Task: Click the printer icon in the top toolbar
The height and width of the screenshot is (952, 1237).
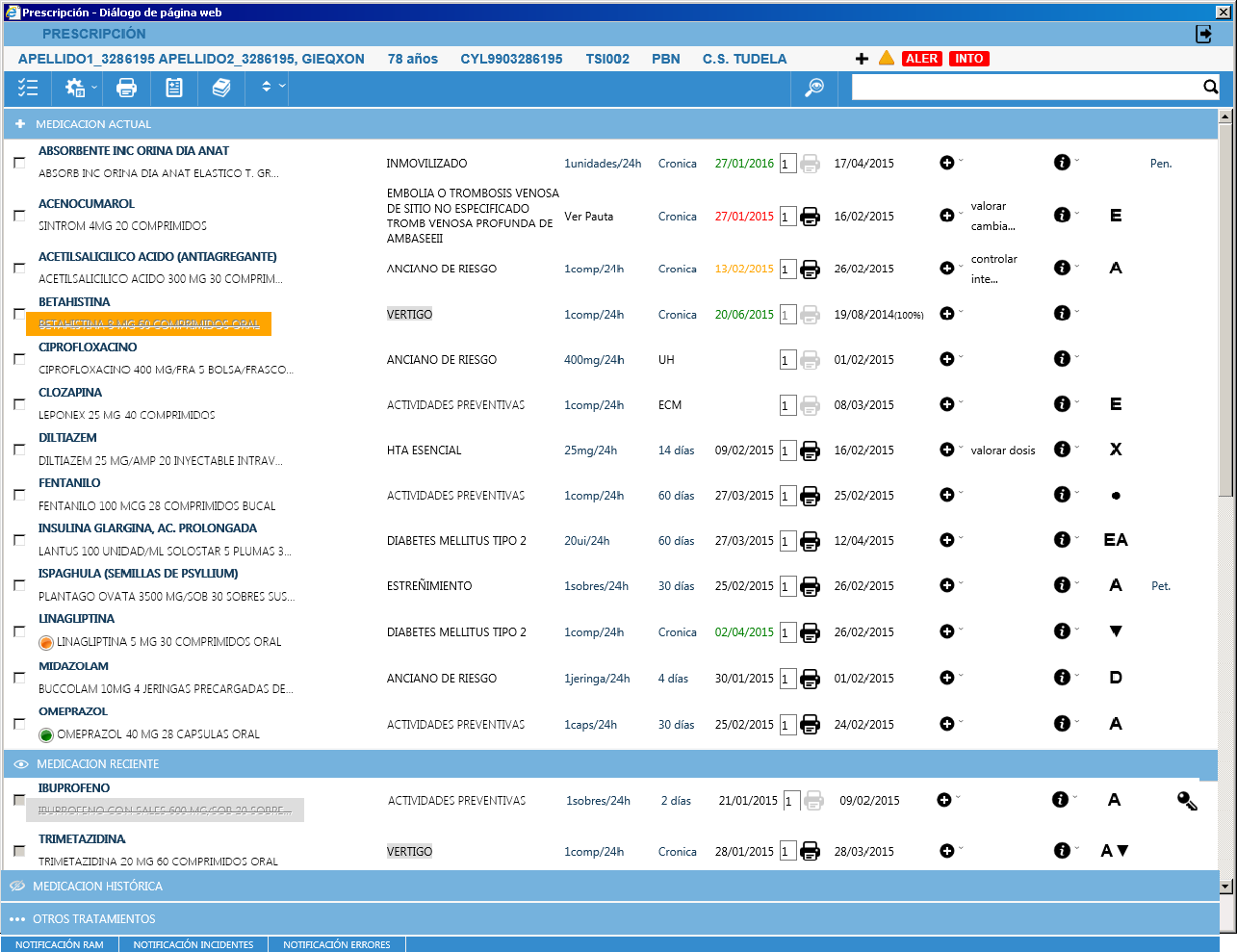Action: click(x=126, y=88)
